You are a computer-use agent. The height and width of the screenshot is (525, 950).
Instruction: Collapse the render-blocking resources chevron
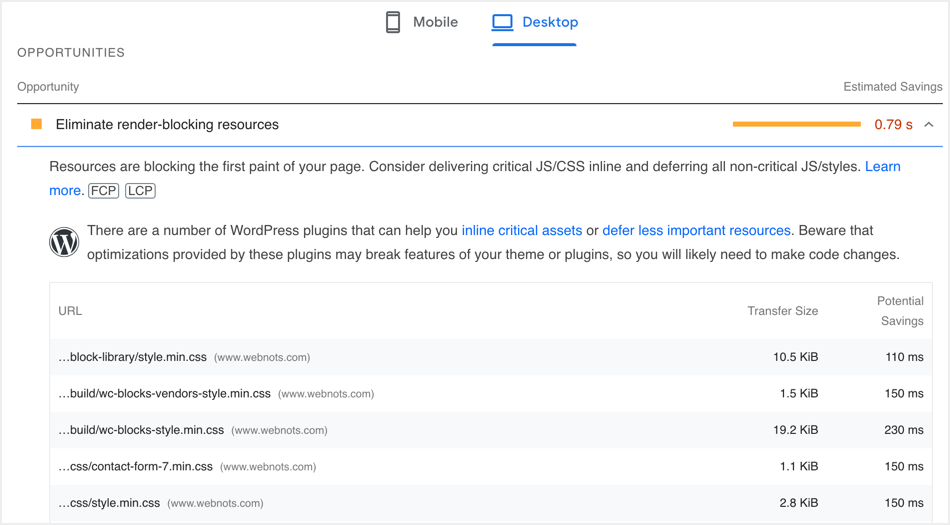[929, 125]
